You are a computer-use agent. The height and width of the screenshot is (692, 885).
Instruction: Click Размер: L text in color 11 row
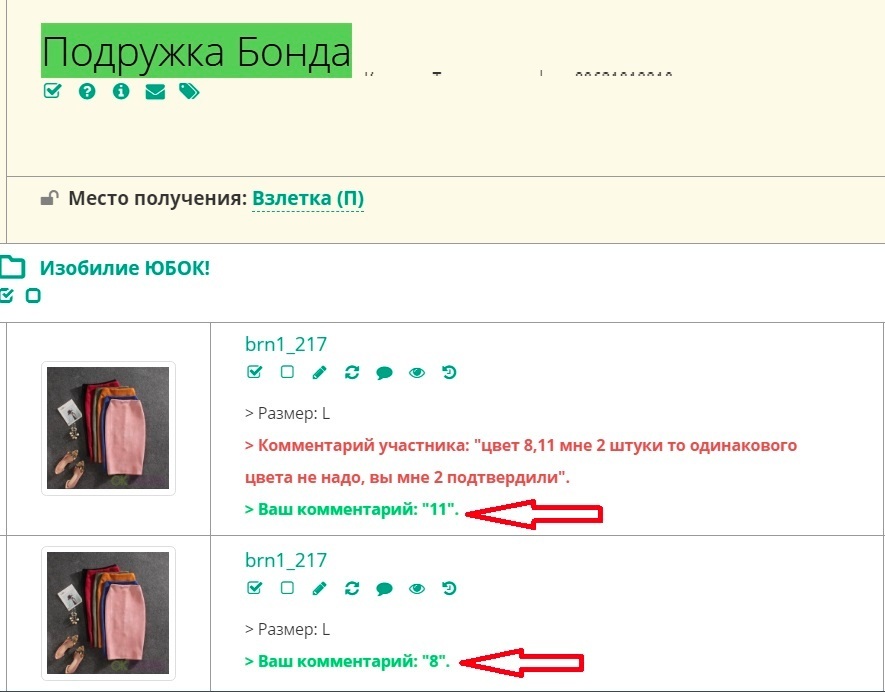click(287, 414)
